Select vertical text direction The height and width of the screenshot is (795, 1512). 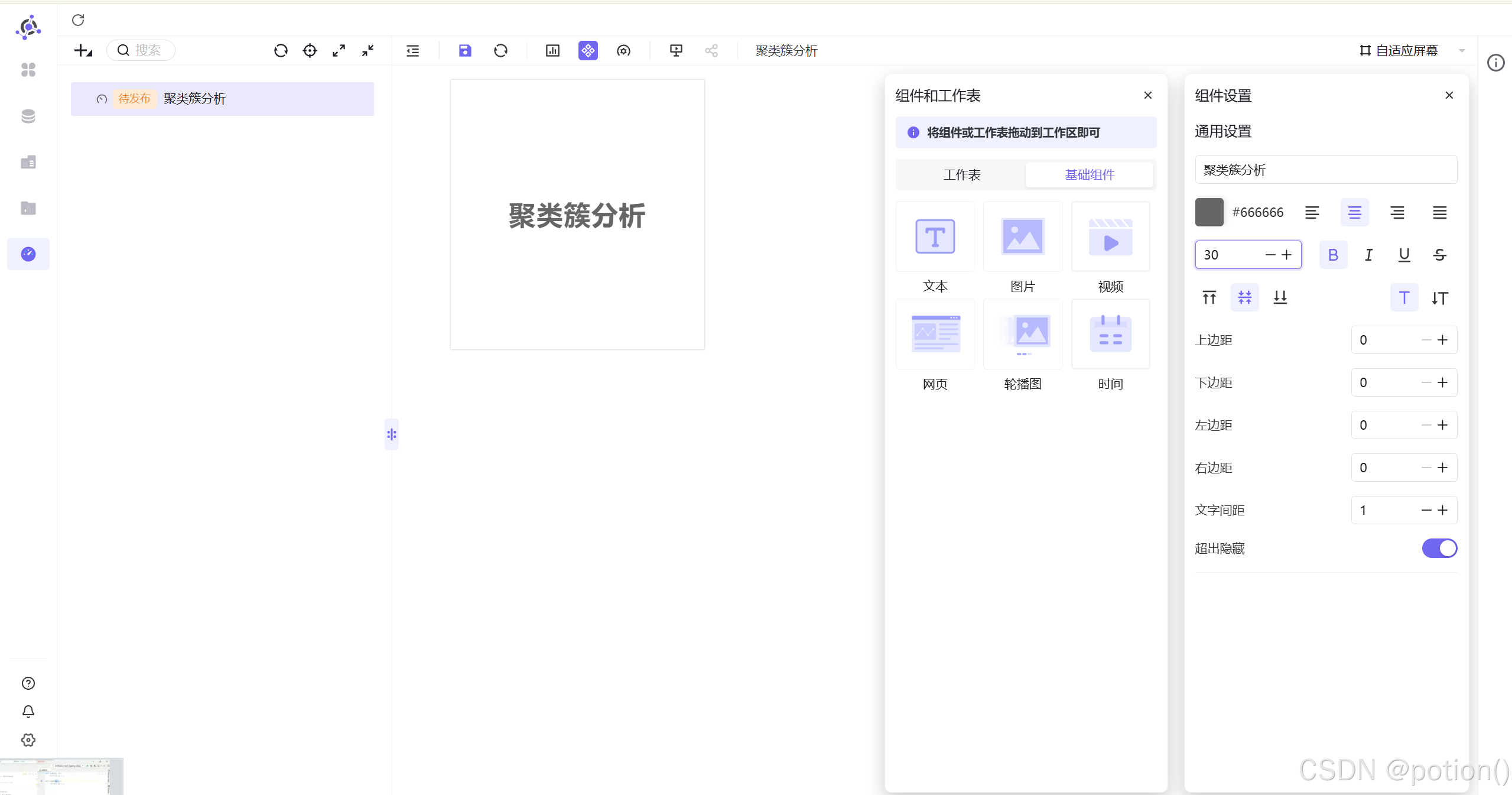pyautogui.click(x=1440, y=297)
